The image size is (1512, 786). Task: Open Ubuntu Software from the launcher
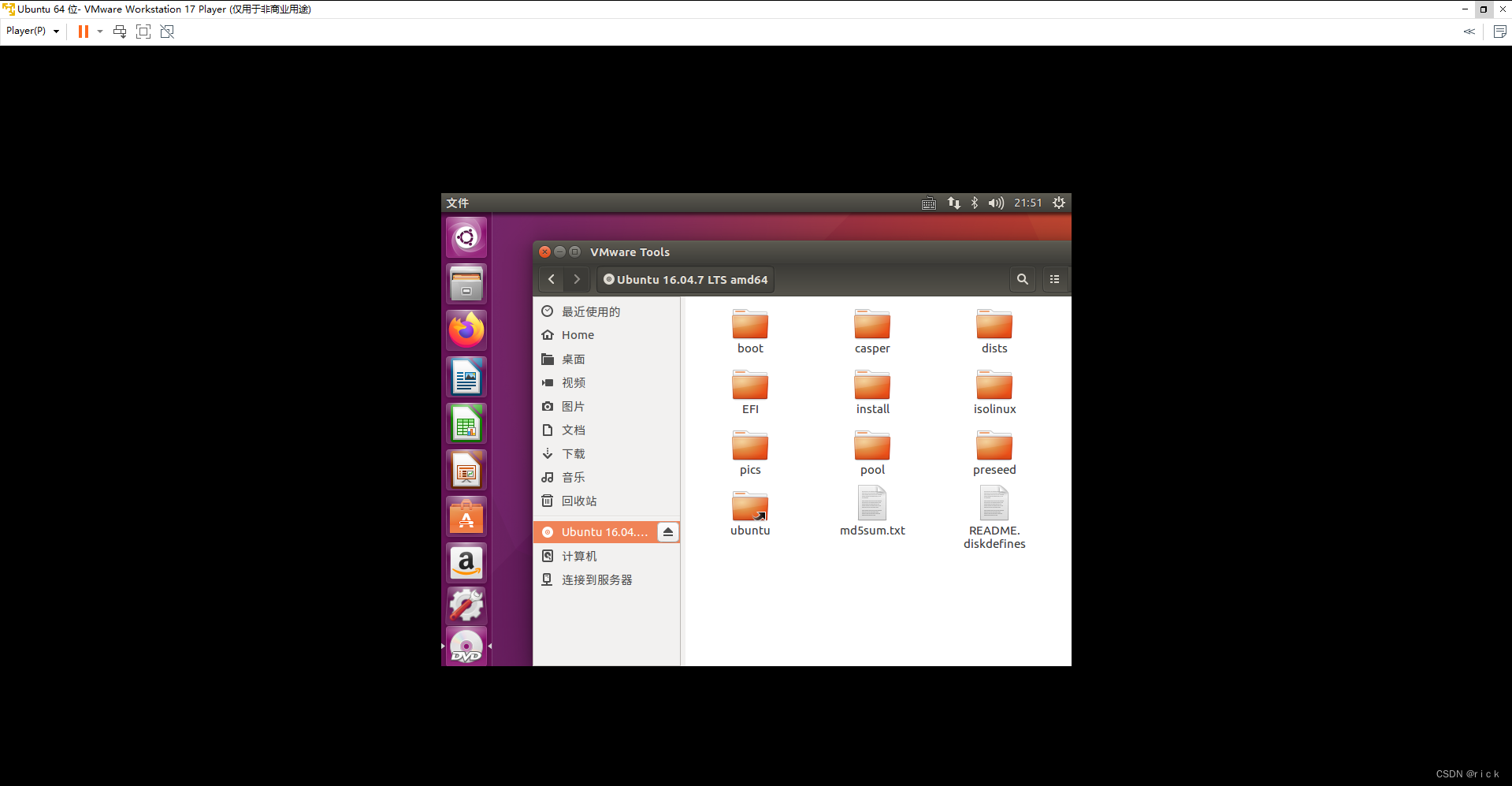[x=466, y=516]
